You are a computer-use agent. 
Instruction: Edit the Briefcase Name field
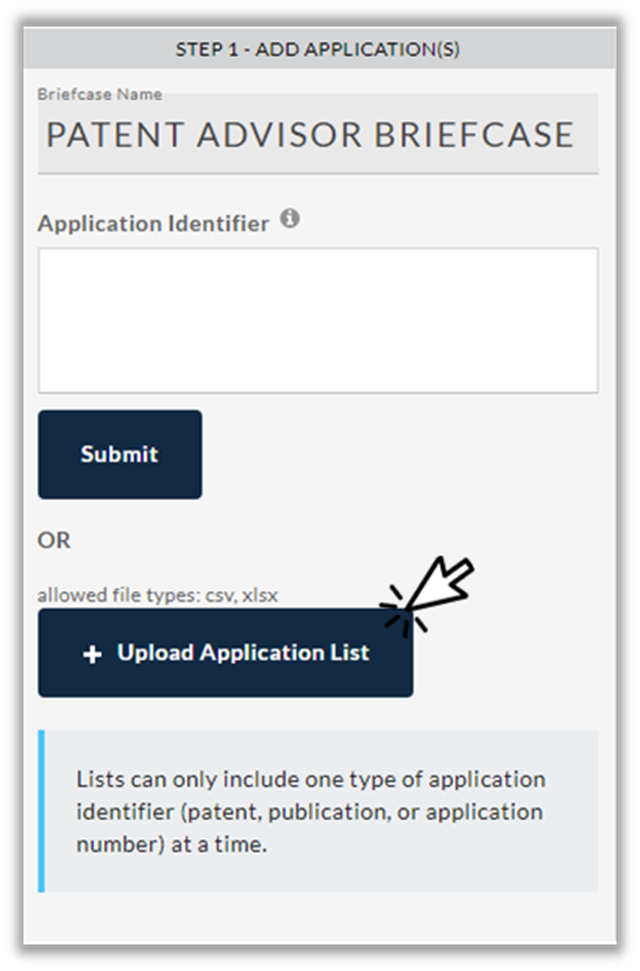point(318,133)
